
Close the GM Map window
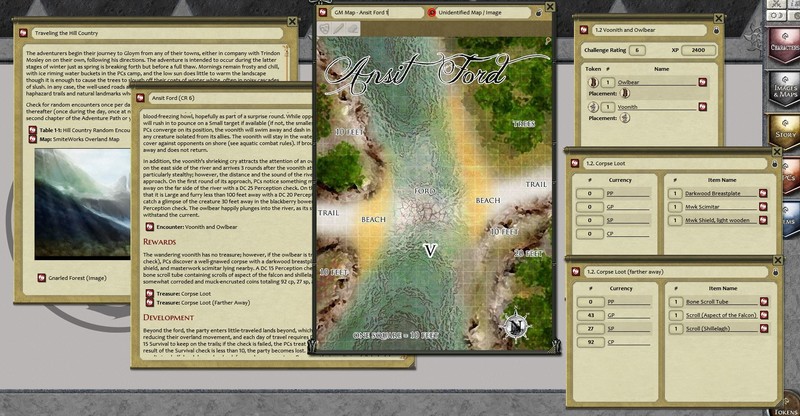click(549, 7)
